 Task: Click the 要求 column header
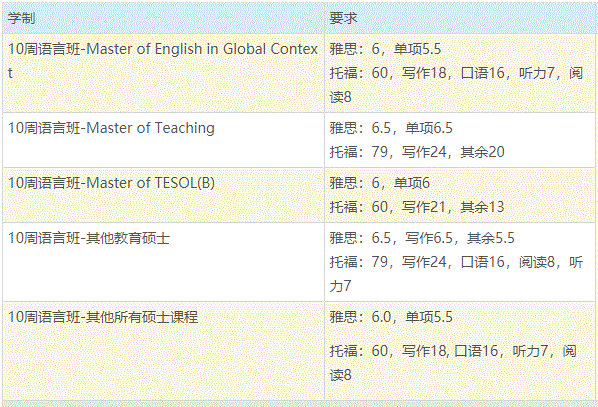click(343, 18)
